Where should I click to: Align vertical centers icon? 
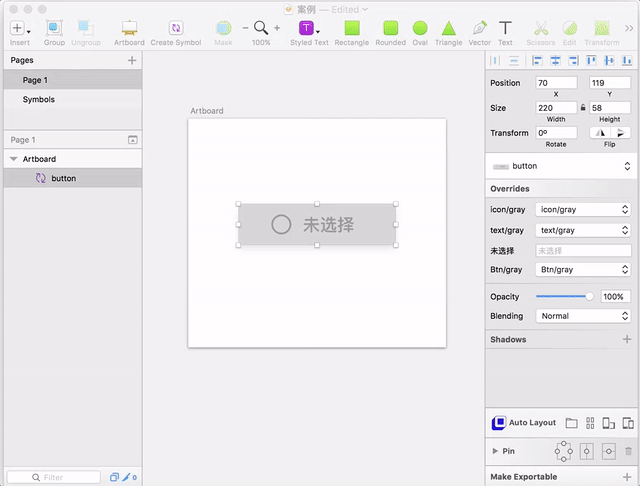(x=609, y=61)
